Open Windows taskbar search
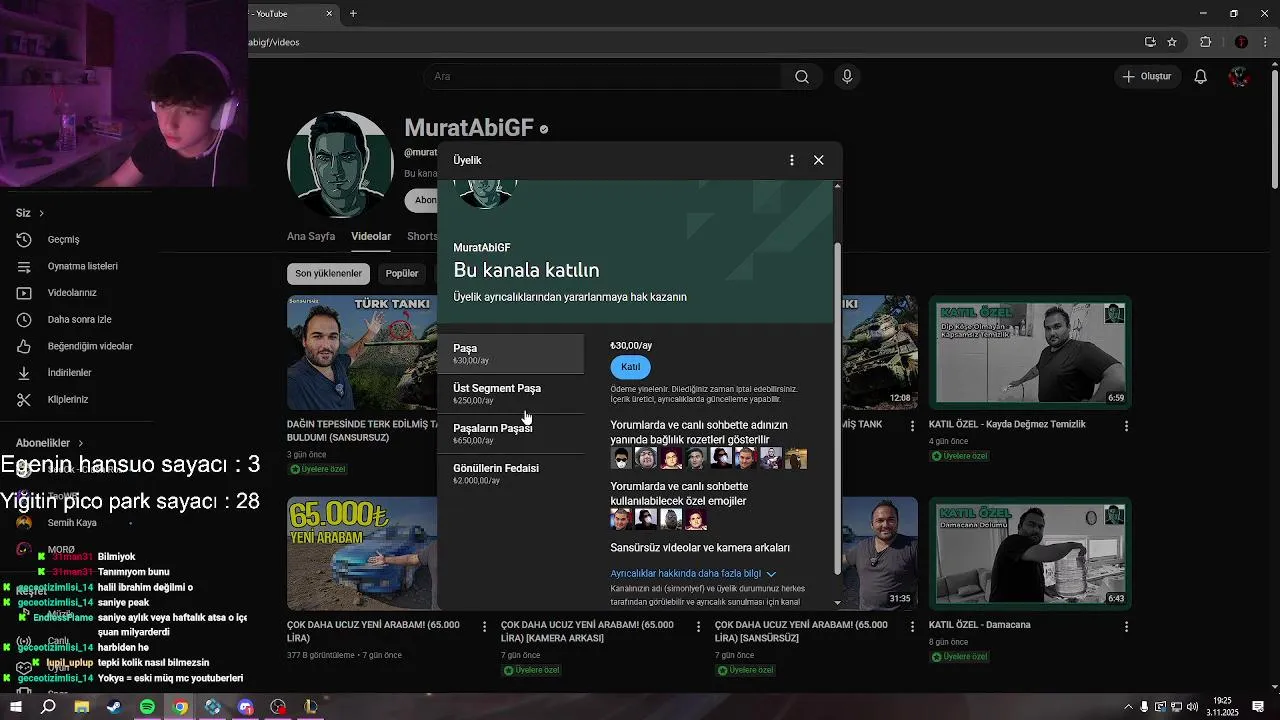1280x720 pixels. pos(48,707)
